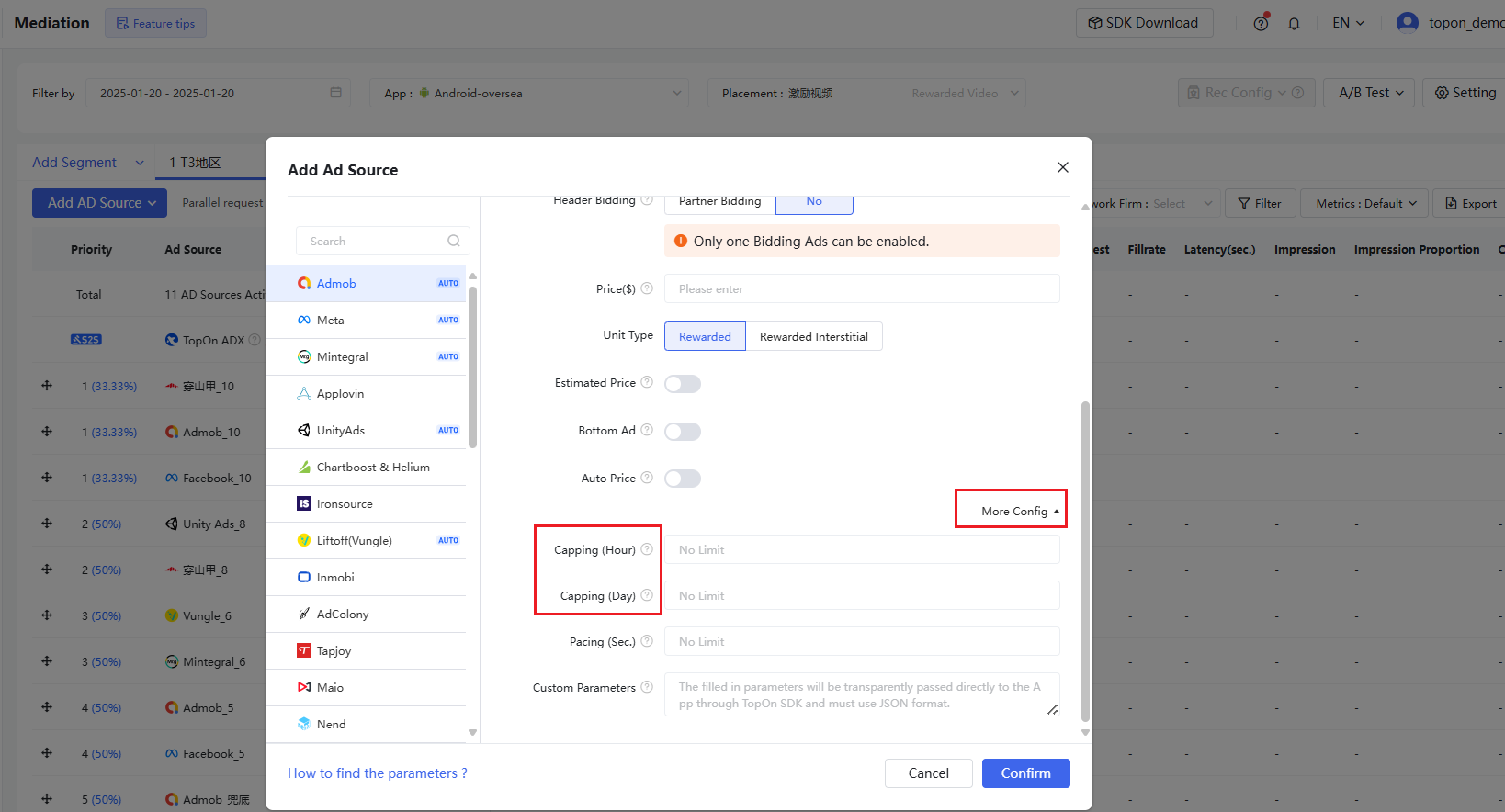The image size is (1505, 812).
Task: Click the search magnifier icon in ad network list
Action: pyautogui.click(x=454, y=241)
